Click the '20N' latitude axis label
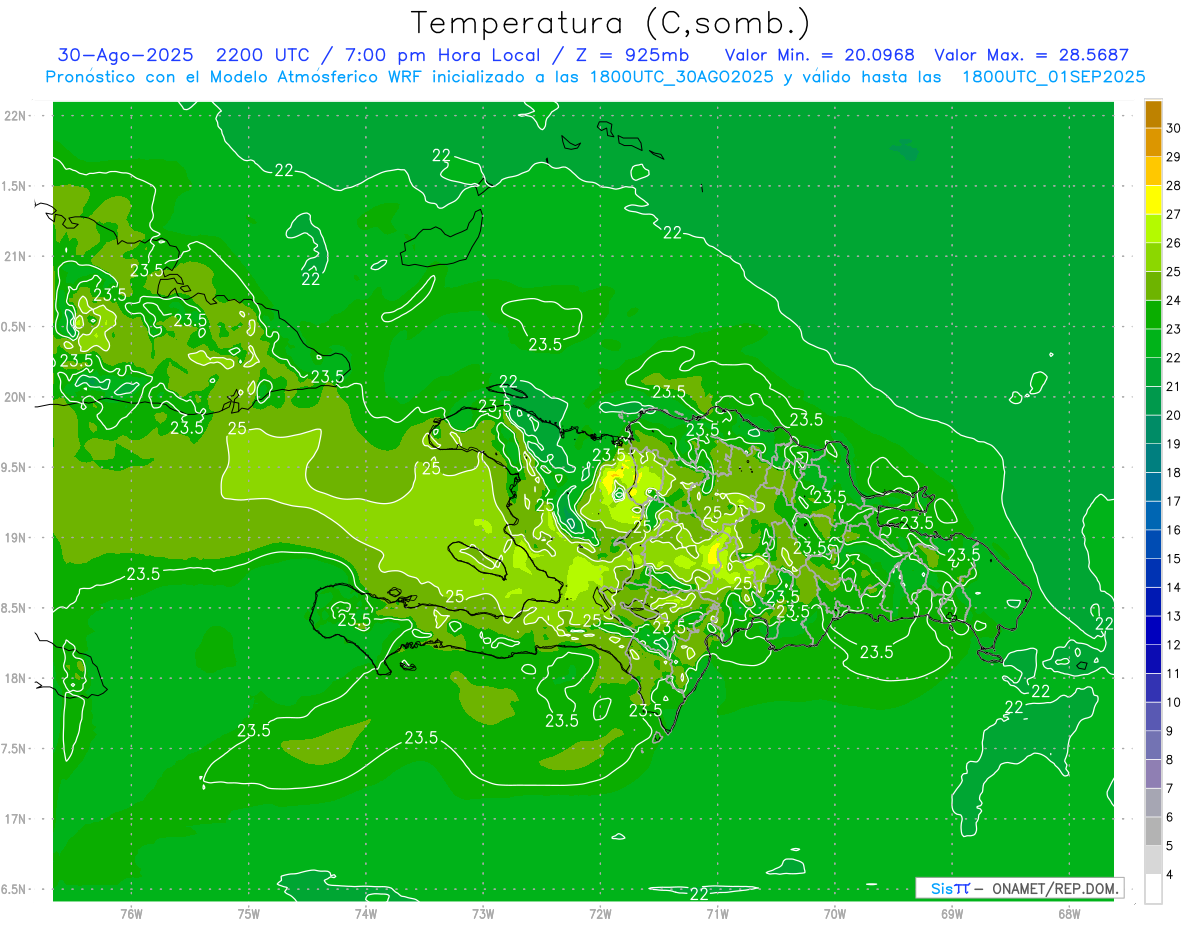Viewport: 1200px width, 927px height. coord(16,397)
